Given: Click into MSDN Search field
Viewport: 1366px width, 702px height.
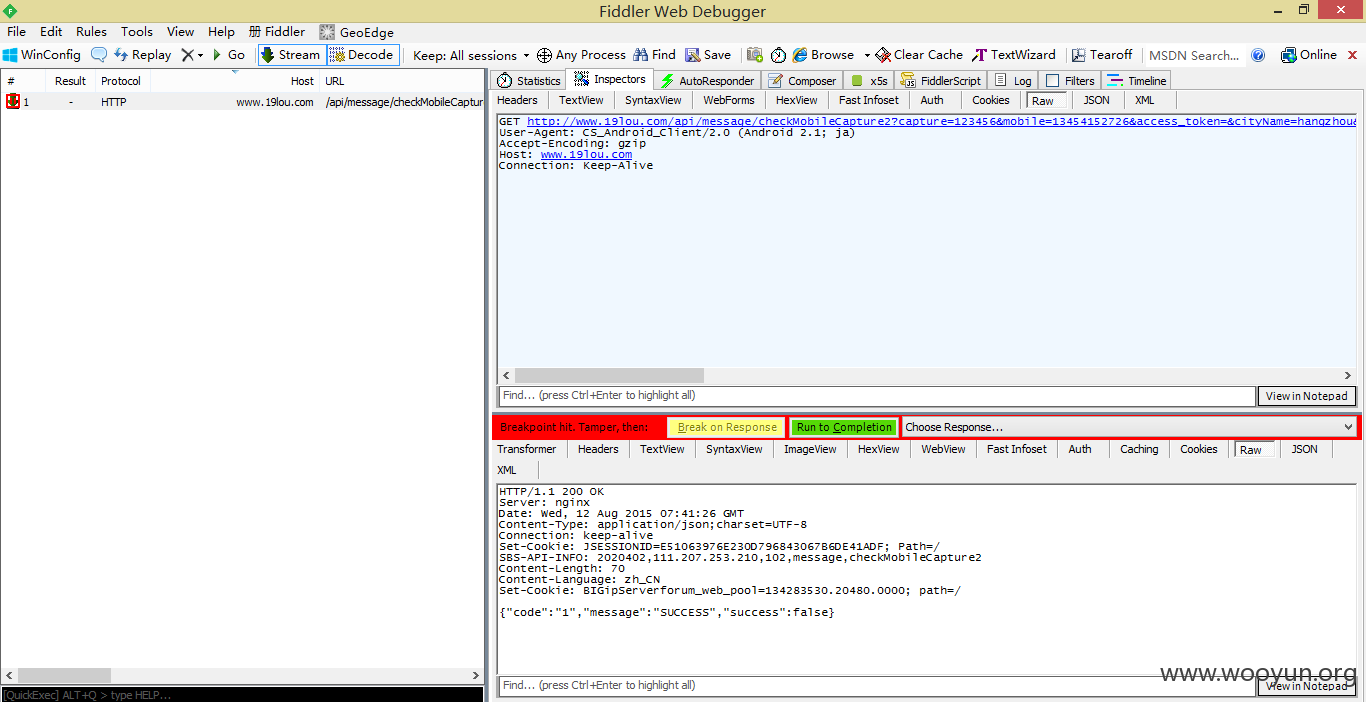Looking at the screenshot, I should pyautogui.click(x=1194, y=56).
